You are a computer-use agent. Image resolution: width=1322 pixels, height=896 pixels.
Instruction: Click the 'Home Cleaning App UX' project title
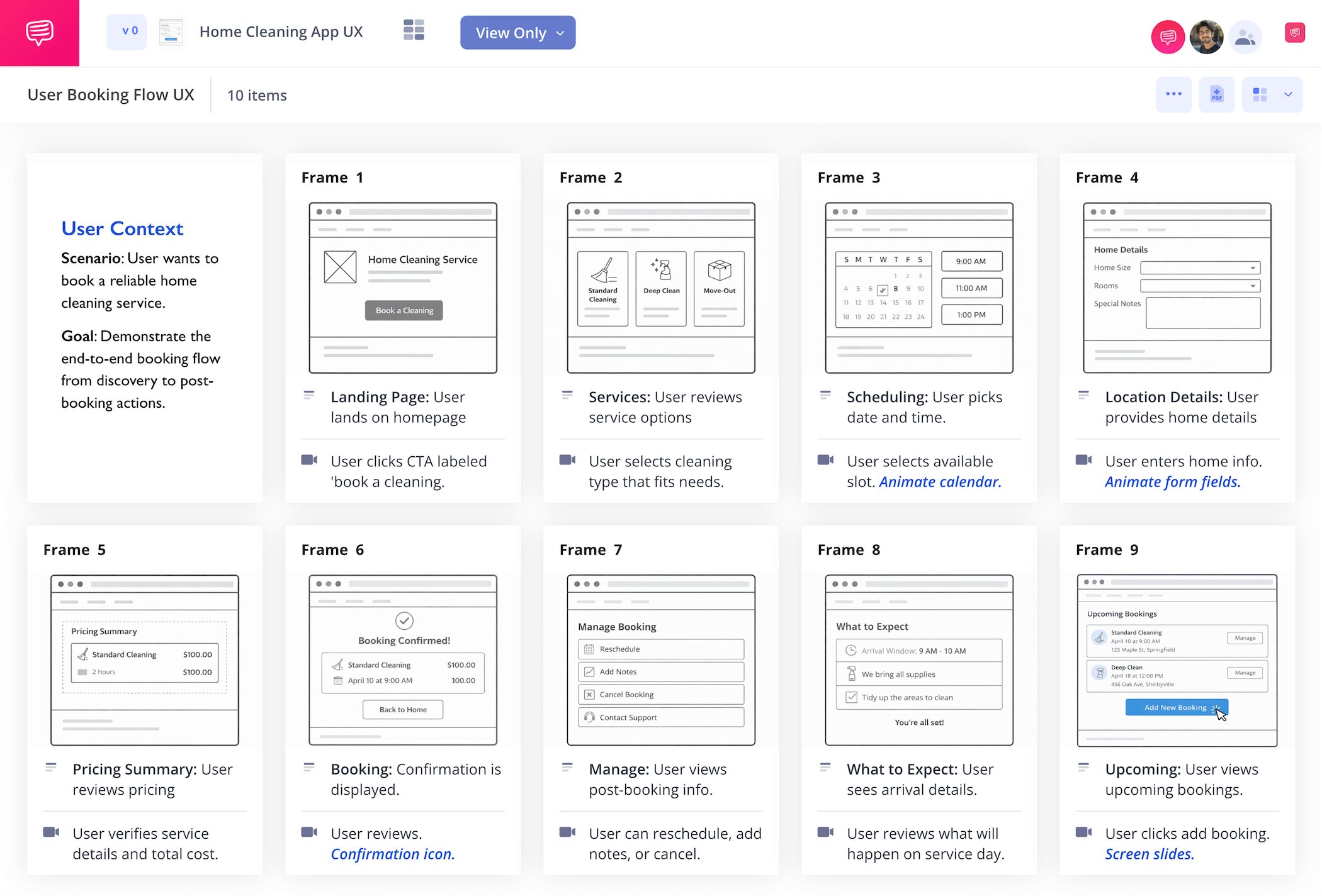pyautogui.click(x=281, y=31)
